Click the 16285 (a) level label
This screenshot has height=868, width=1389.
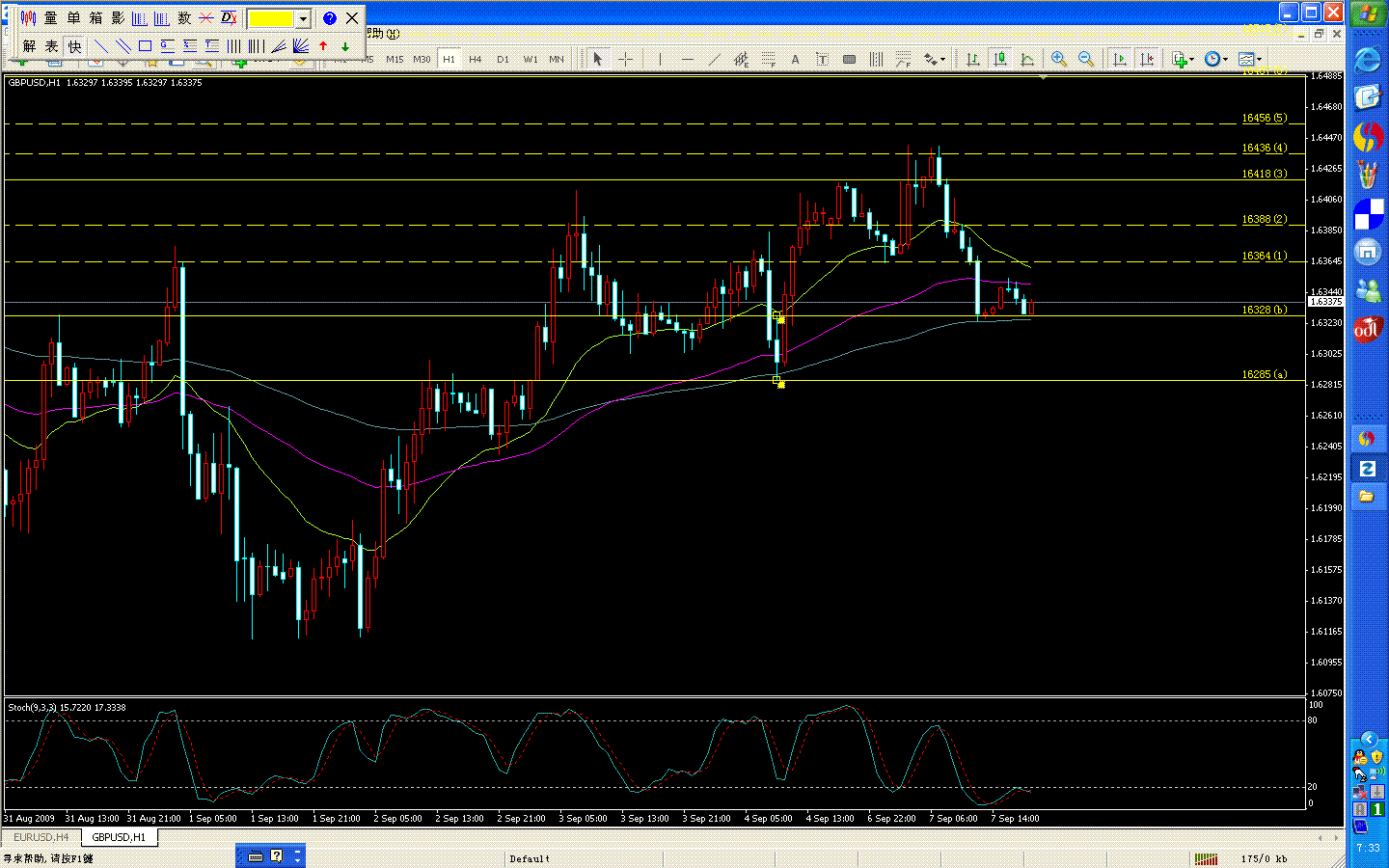(x=1264, y=374)
